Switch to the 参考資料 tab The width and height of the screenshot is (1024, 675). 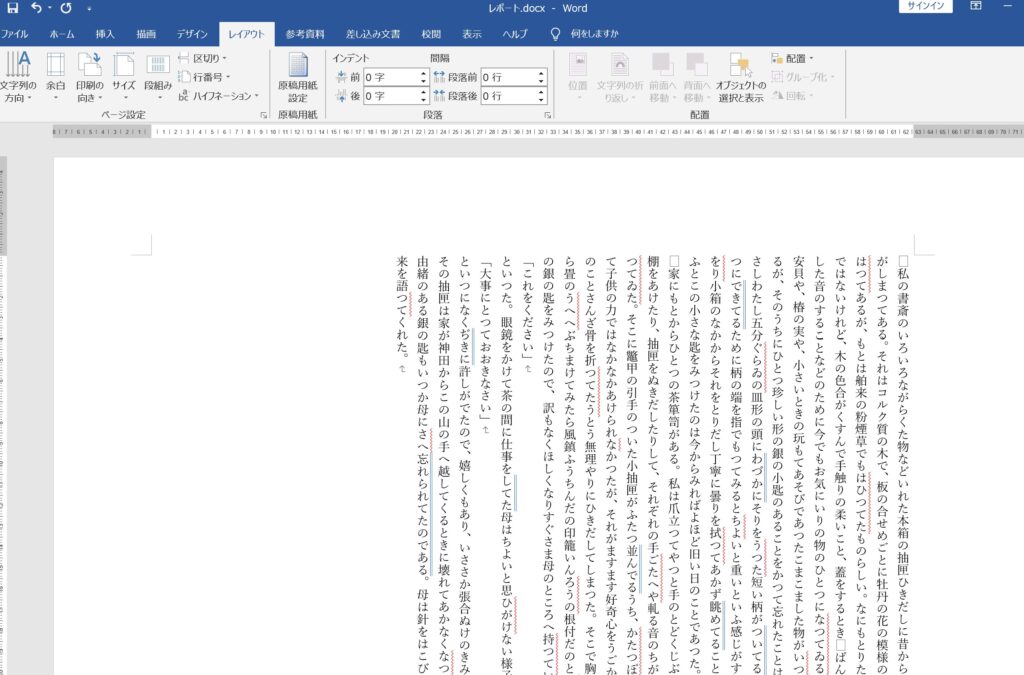(305, 34)
